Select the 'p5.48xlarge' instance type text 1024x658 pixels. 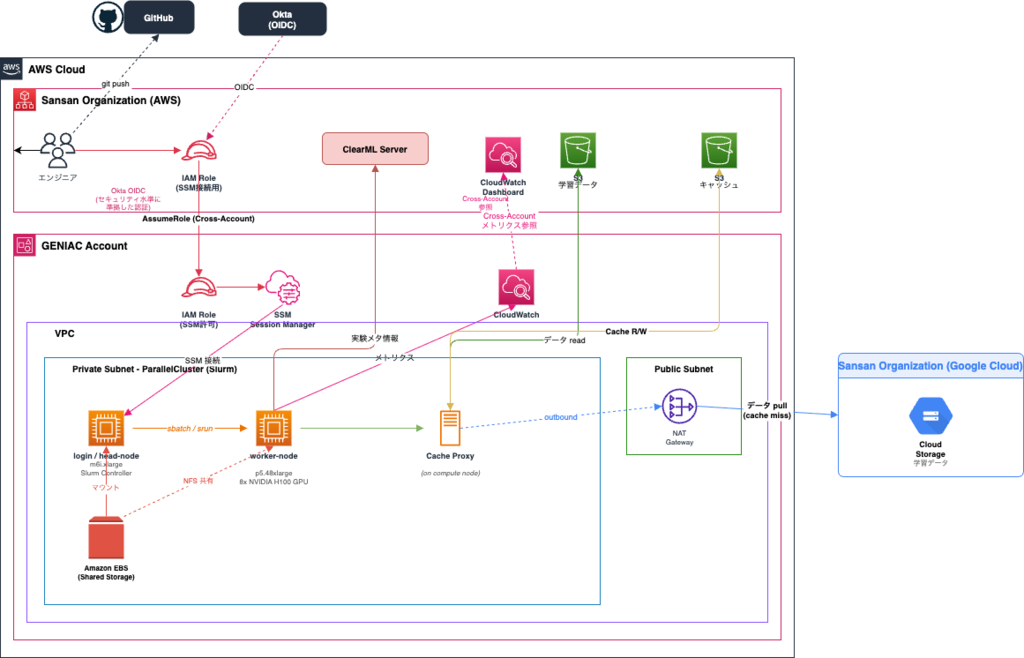point(274,473)
